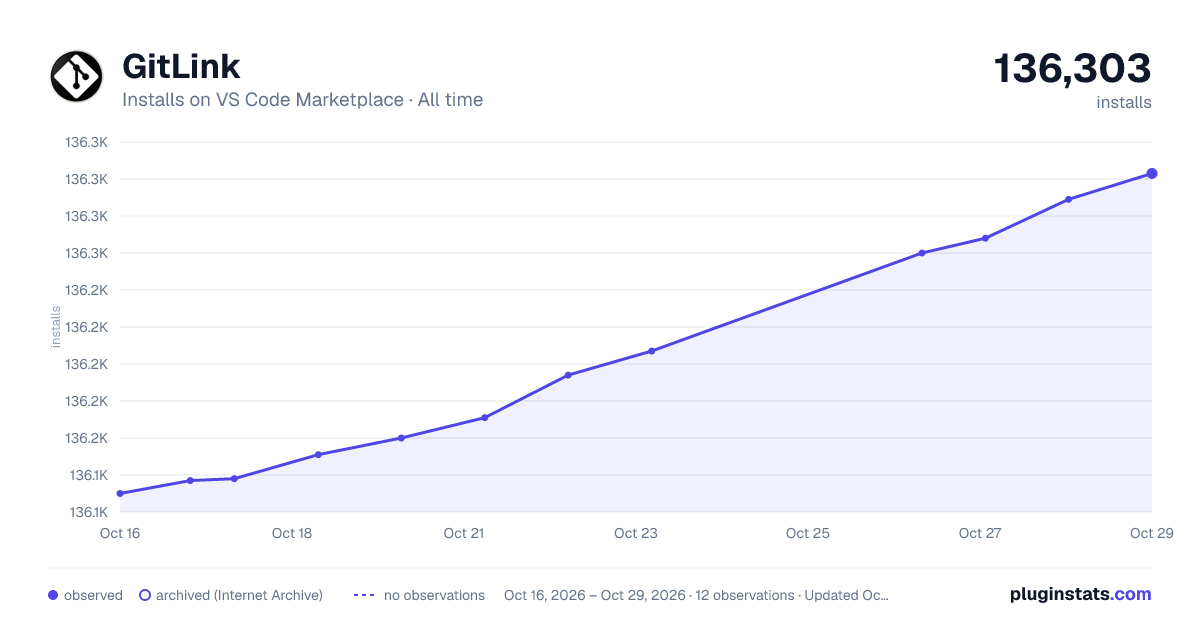Select the data point at Oct 18
1200x630 pixels.
tap(318, 455)
